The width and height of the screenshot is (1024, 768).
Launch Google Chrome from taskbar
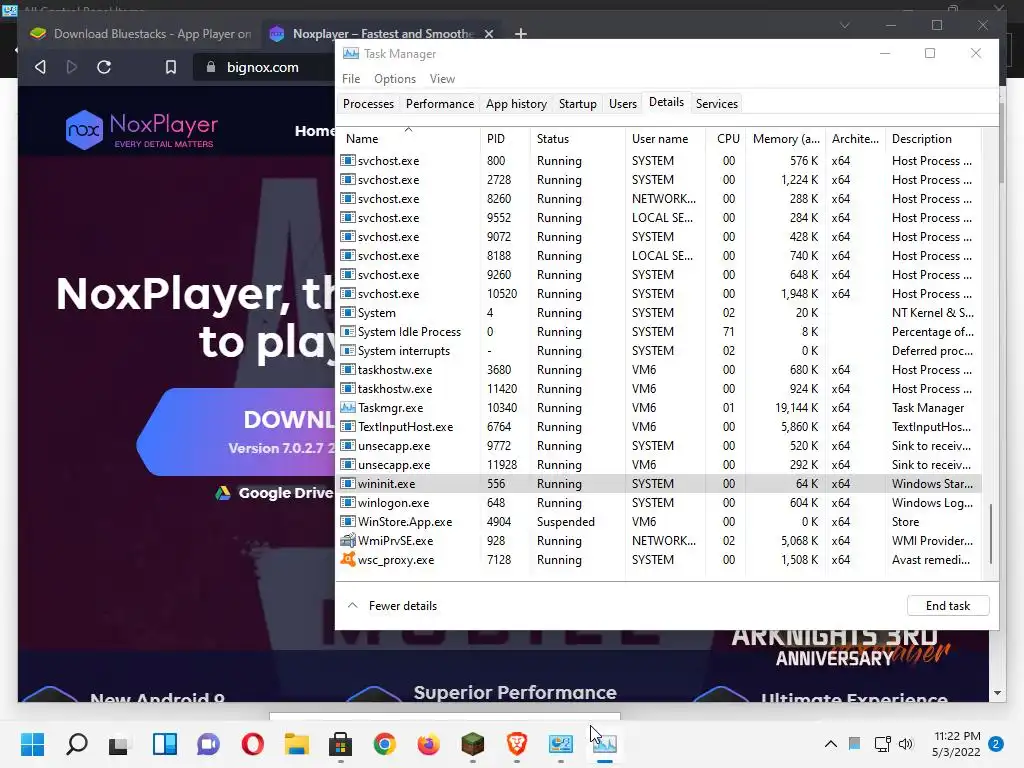[385, 744]
